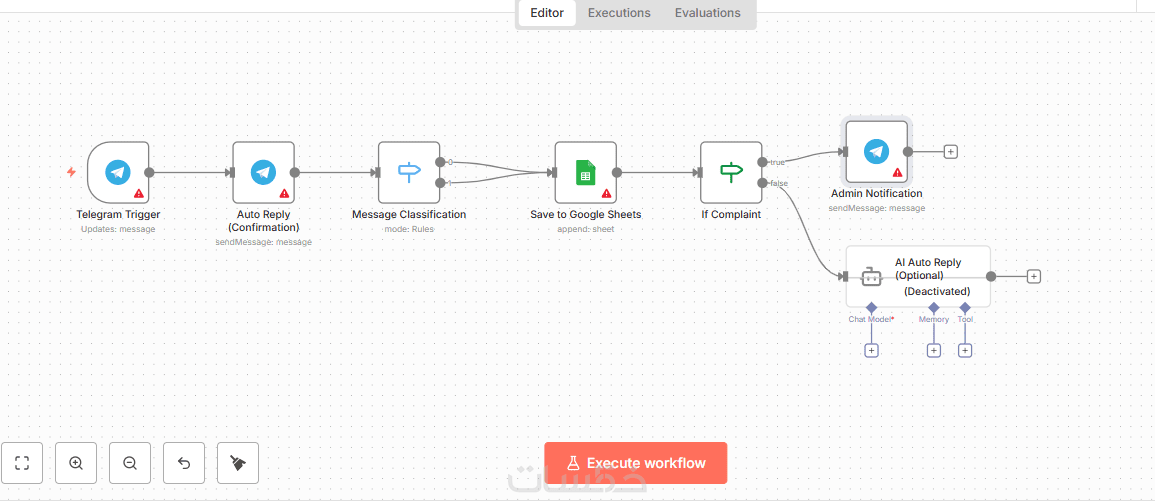
Task: Select the Telegram Trigger node icon
Action: [118, 172]
